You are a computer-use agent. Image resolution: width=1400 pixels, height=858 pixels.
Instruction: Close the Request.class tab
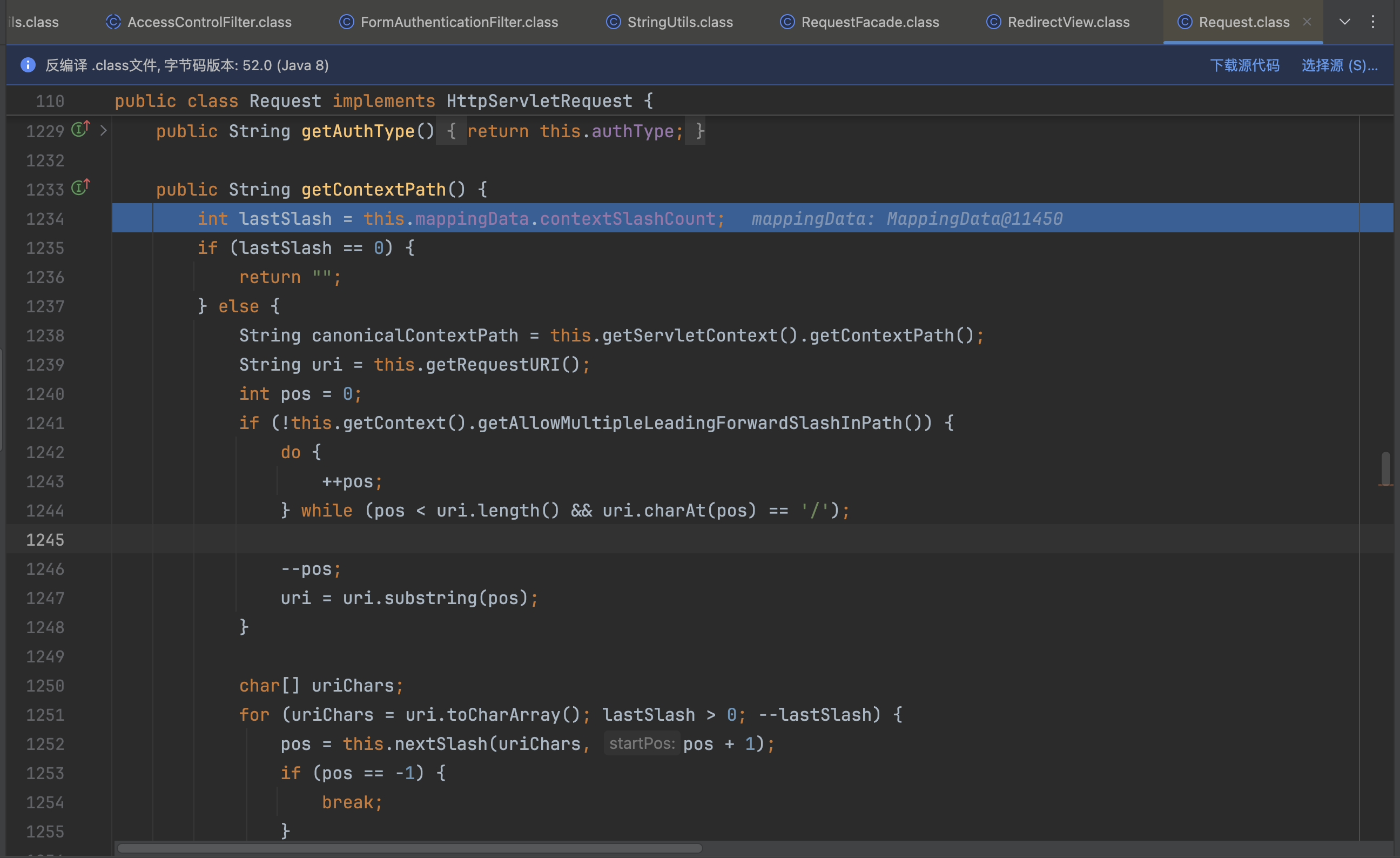(1307, 22)
